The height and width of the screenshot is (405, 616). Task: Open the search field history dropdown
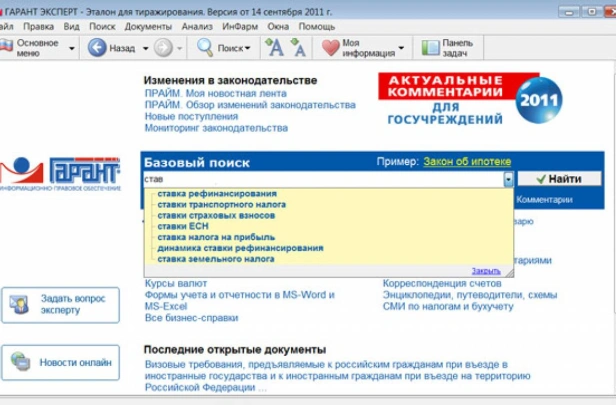pos(508,179)
